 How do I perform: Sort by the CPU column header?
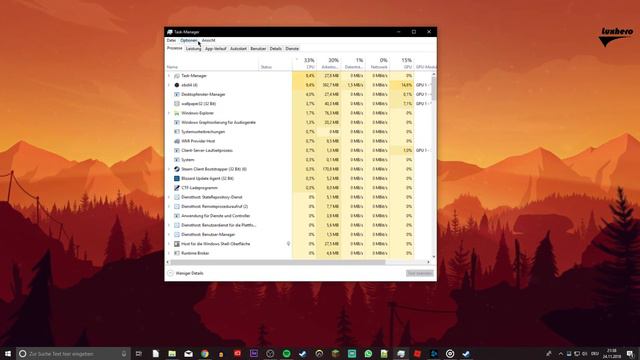pos(304,63)
